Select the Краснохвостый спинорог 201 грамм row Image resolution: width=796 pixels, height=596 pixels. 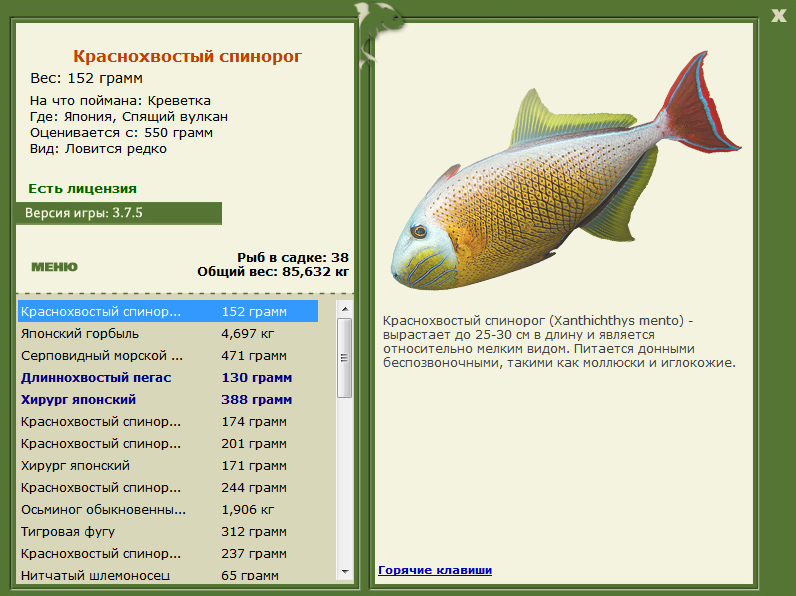(x=168, y=444)
